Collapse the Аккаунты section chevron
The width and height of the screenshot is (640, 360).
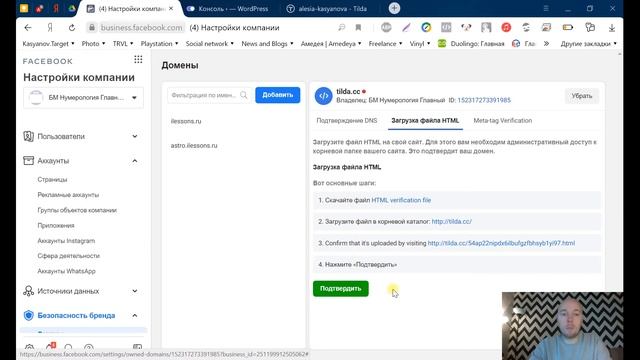[135, 161]
